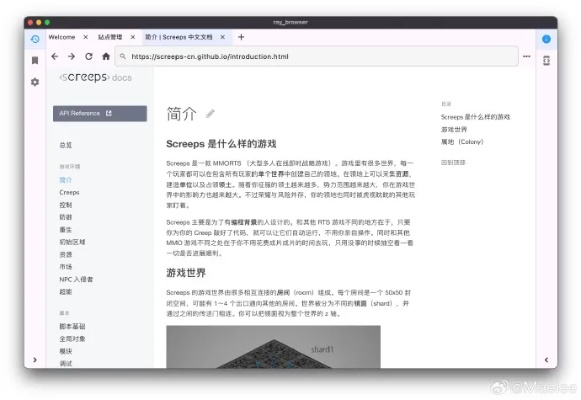Close the Welcome tab
This screenshot has height=400, width=581.
[86, 37]
